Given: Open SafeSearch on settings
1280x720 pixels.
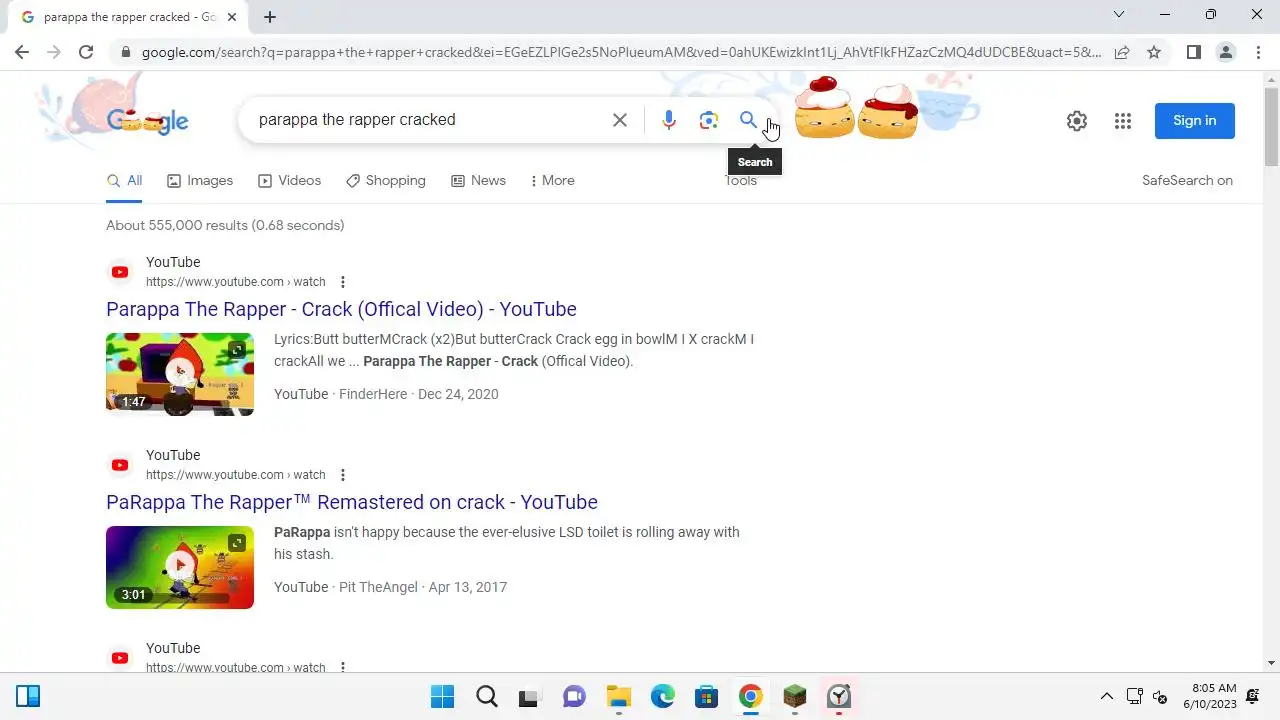Looking at the screenshot, I should pyautogui.click(x=1187, y=181).
